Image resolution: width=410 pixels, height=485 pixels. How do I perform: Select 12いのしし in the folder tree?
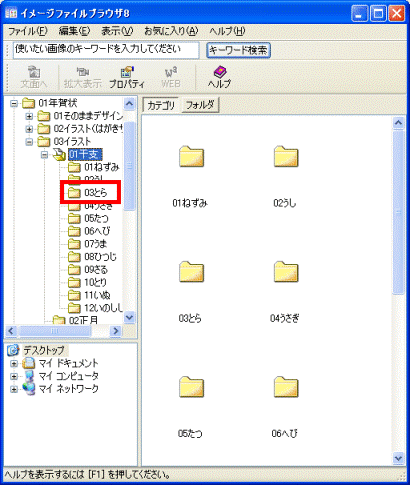pyautogui.click(x=103, y=308)
